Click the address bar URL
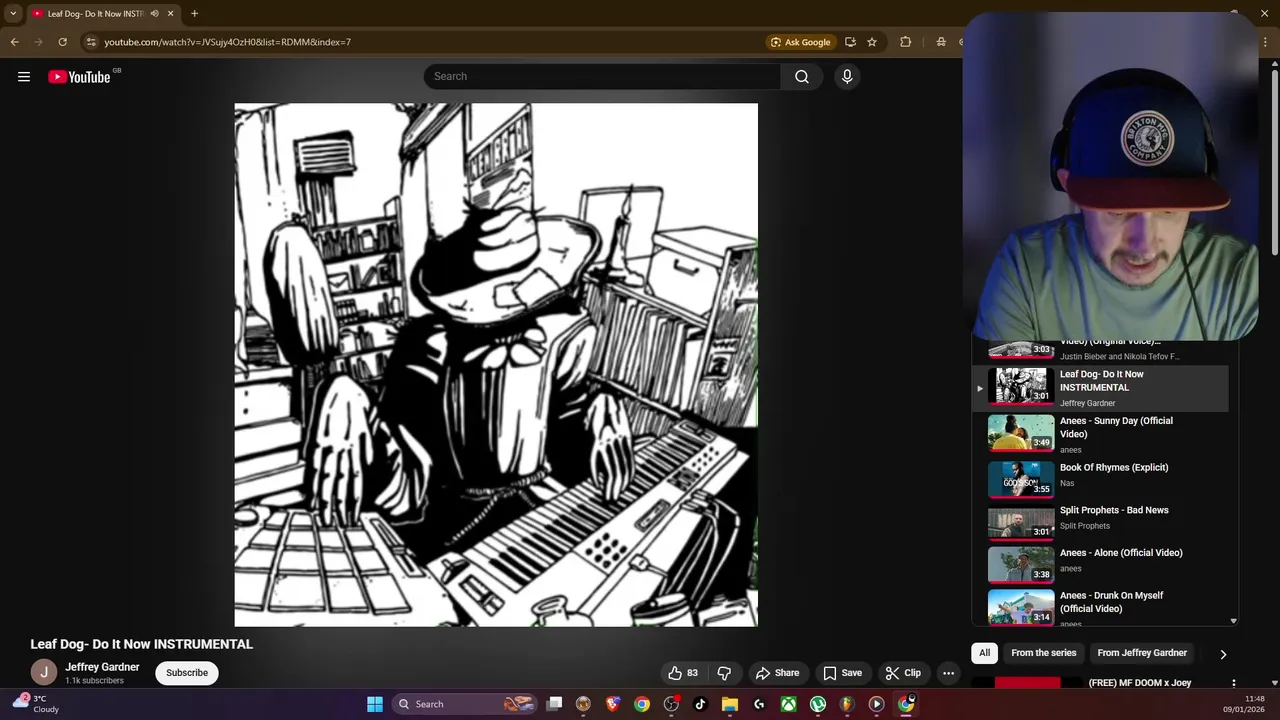 tap(227, 42)
